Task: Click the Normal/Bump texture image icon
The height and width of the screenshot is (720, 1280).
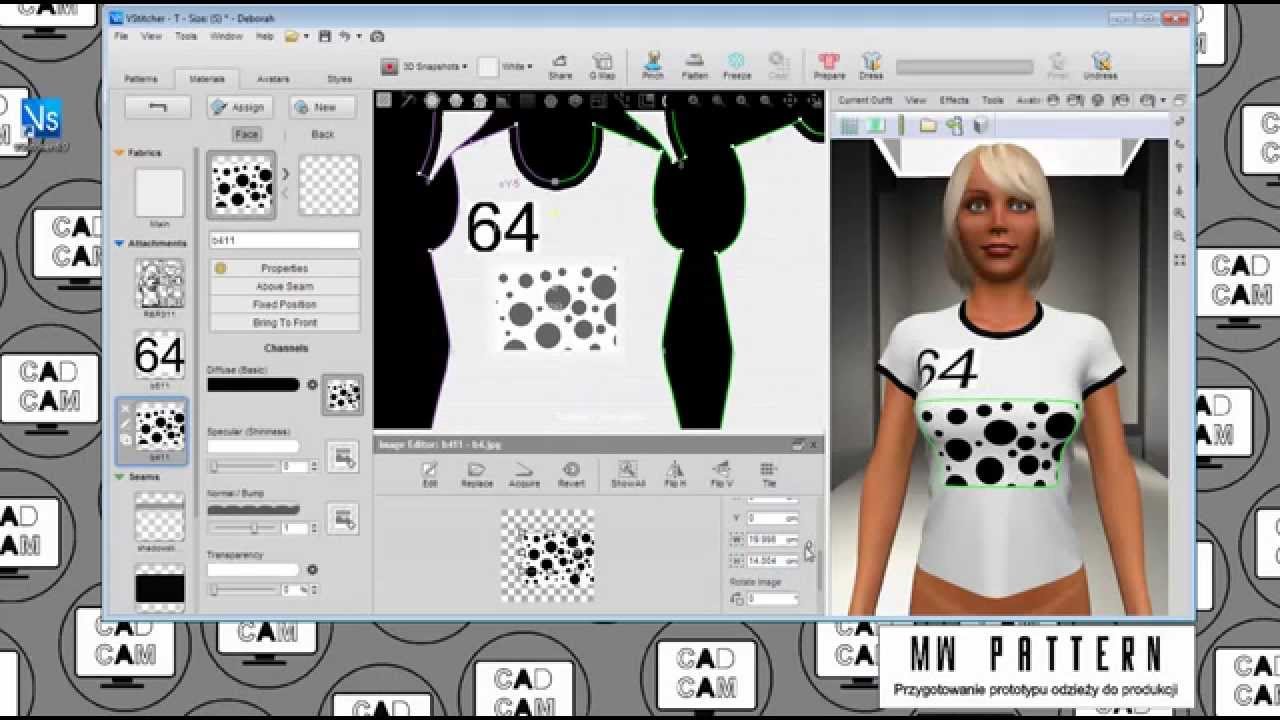Action: 343,518
